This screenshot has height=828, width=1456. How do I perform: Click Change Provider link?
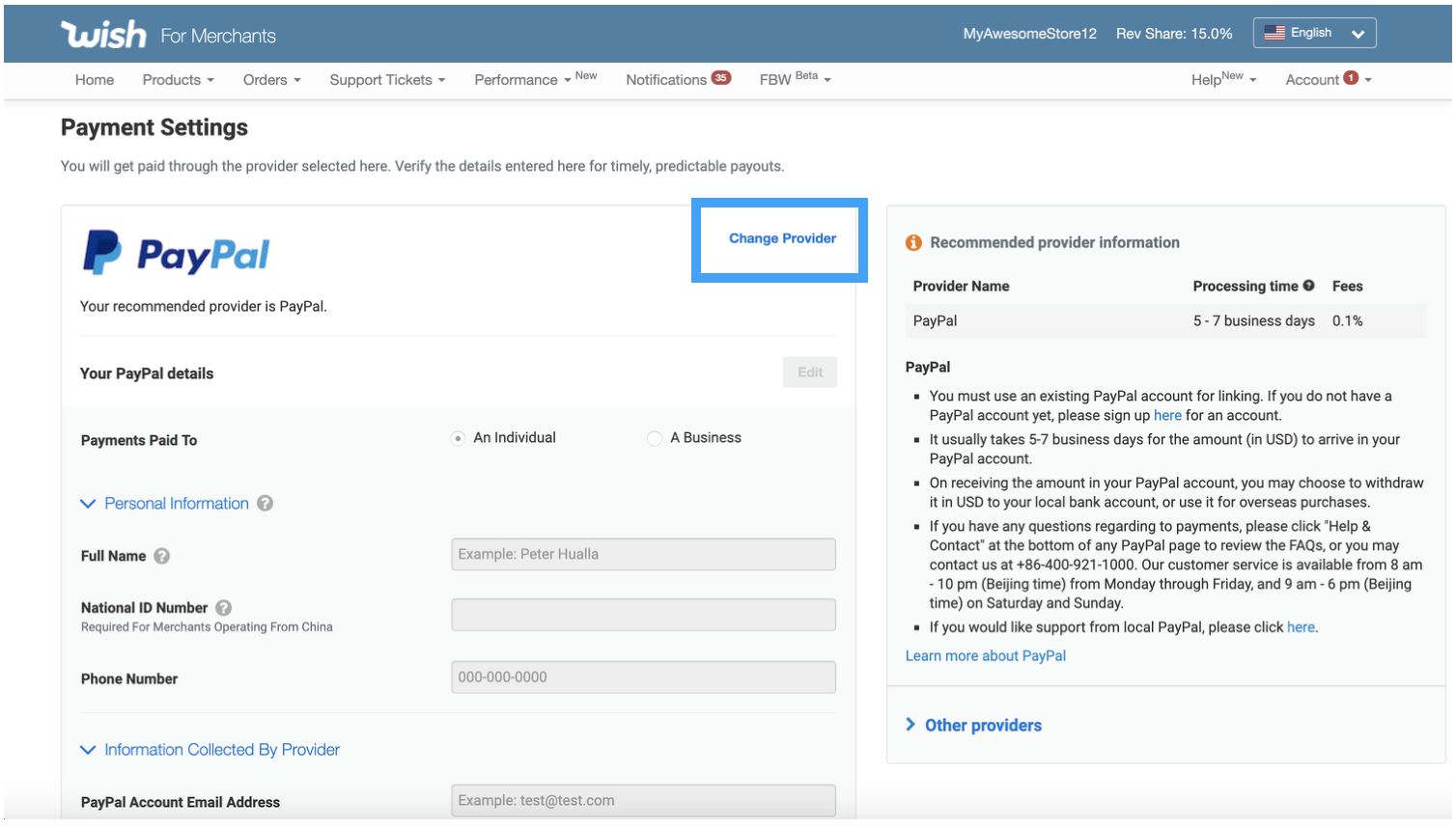point(782,238)
